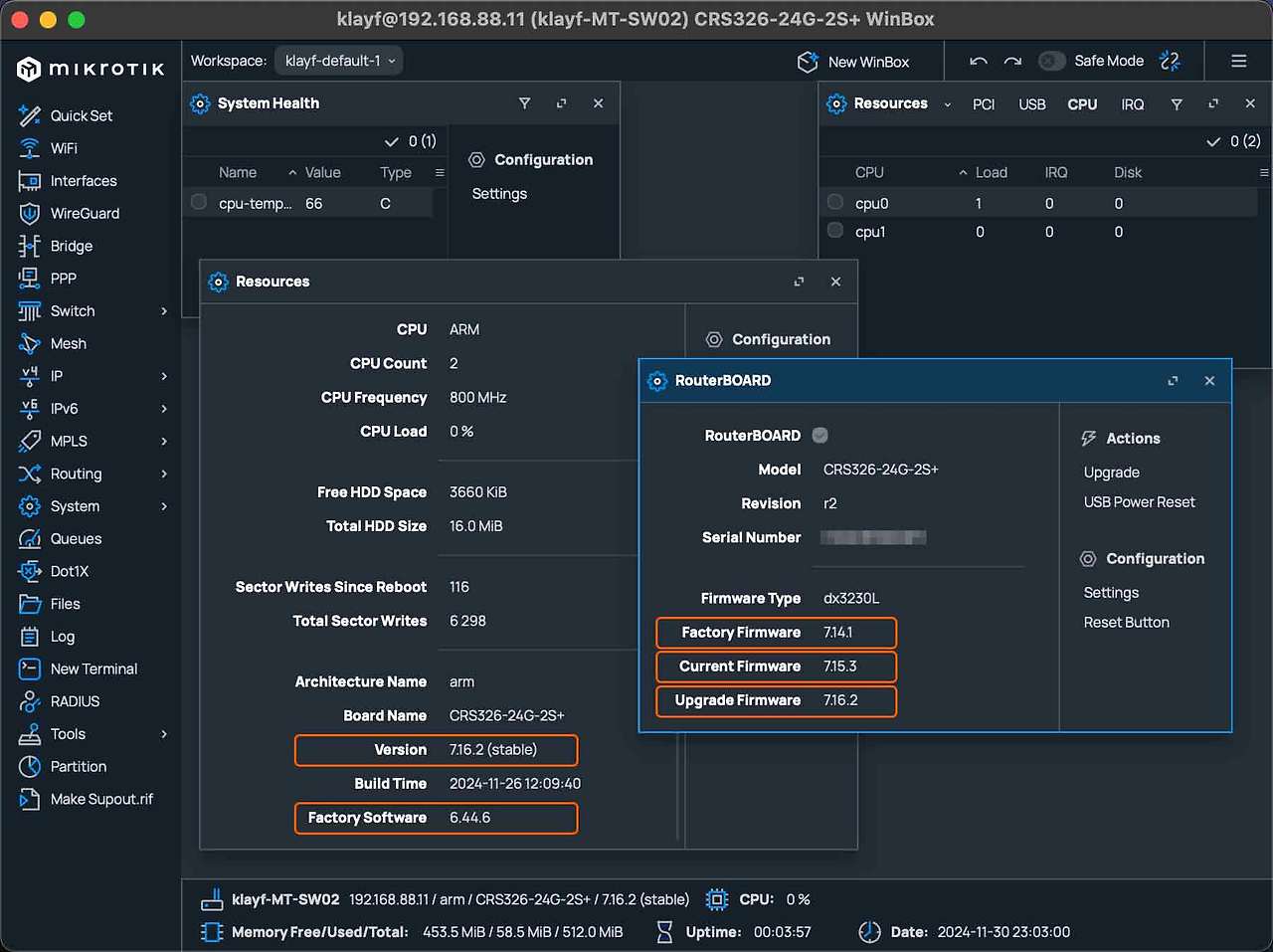The width and height of the screenshot is (1273, 952).
Task: Open Quick Set from sidebar
Action: [66, 115]
